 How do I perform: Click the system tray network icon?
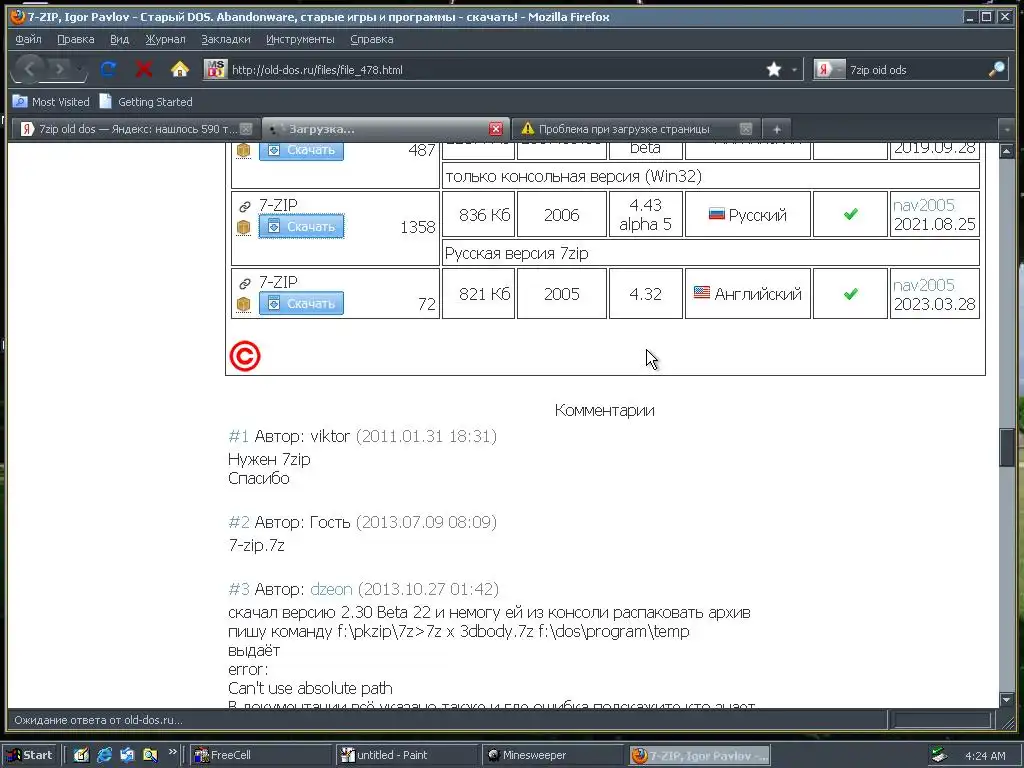pyautogui.click(x=939, y=755)
